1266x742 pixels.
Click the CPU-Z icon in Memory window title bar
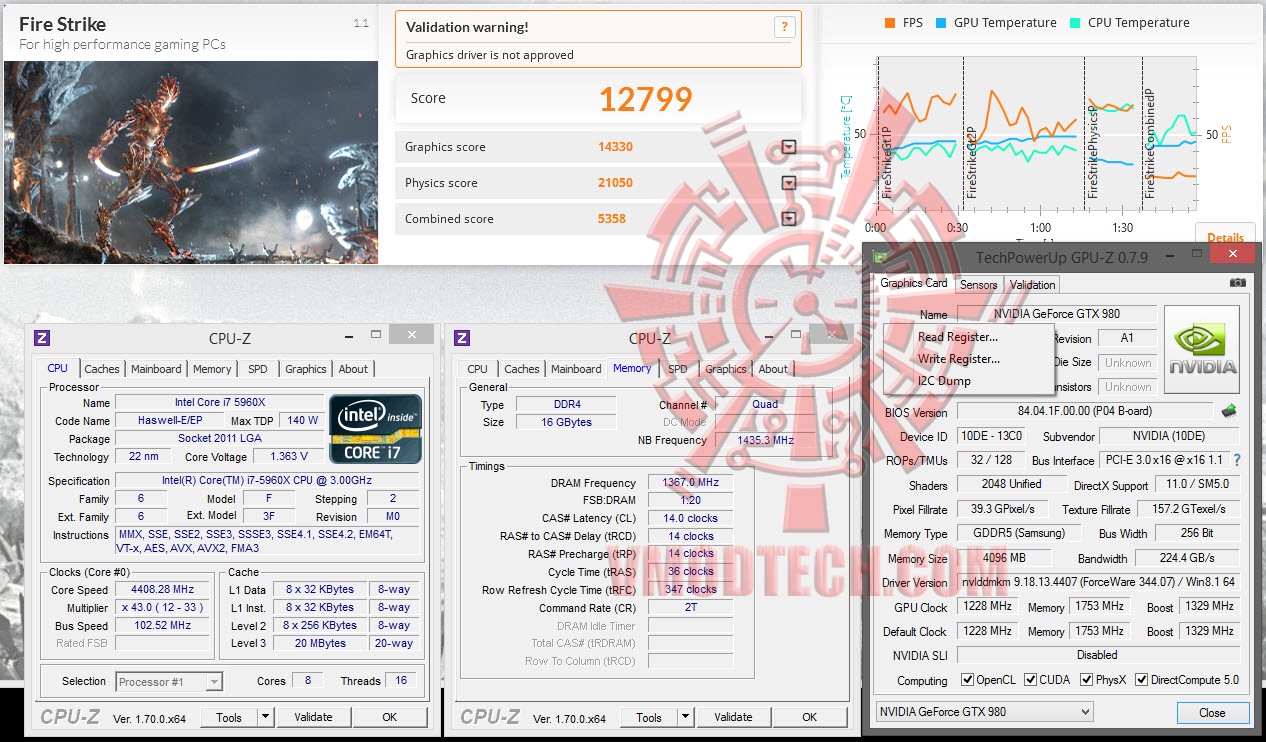462,338
